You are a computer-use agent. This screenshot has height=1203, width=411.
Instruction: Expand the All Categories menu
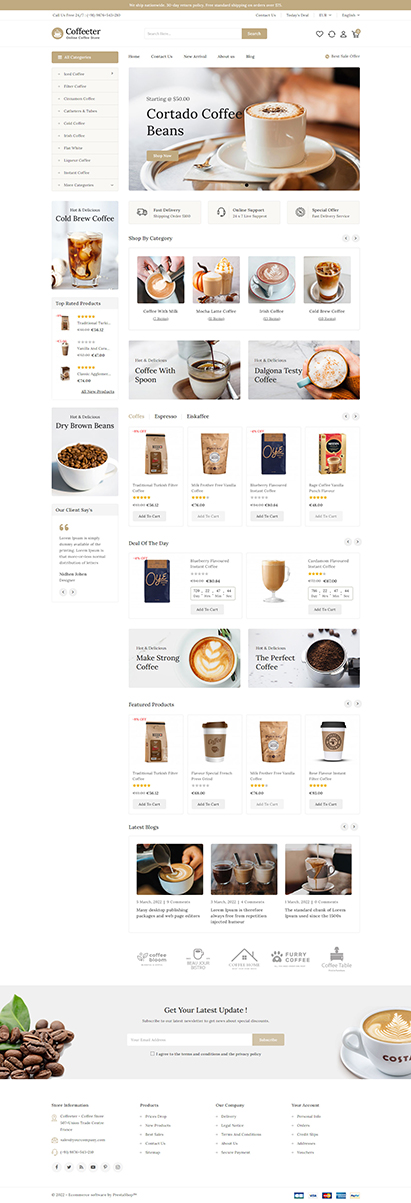click(x=84, y=58)
